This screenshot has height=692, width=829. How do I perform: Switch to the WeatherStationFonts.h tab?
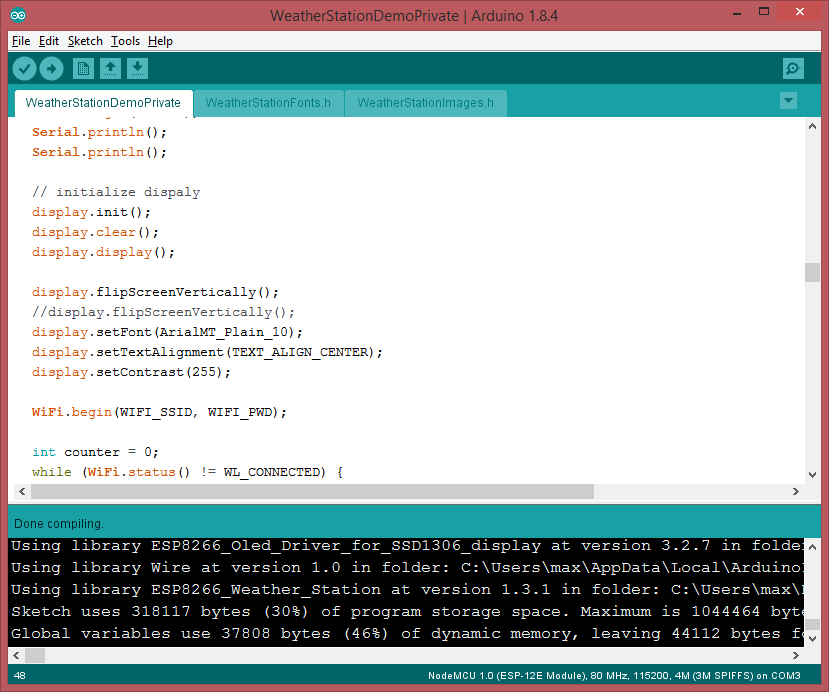click(x=268, y=103)
